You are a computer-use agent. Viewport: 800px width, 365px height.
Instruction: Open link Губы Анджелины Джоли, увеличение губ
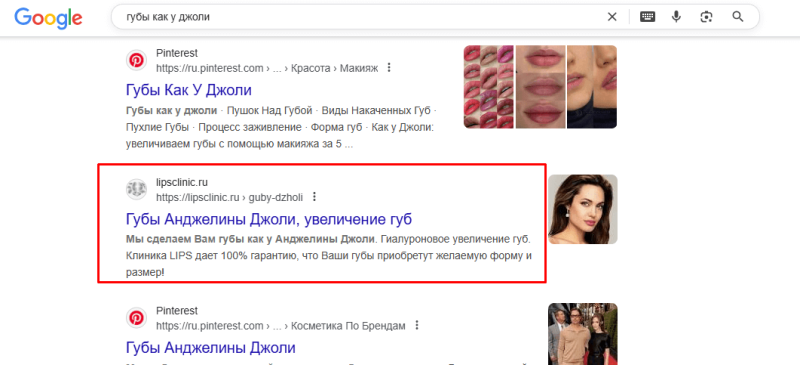click(x=268, y=220)
